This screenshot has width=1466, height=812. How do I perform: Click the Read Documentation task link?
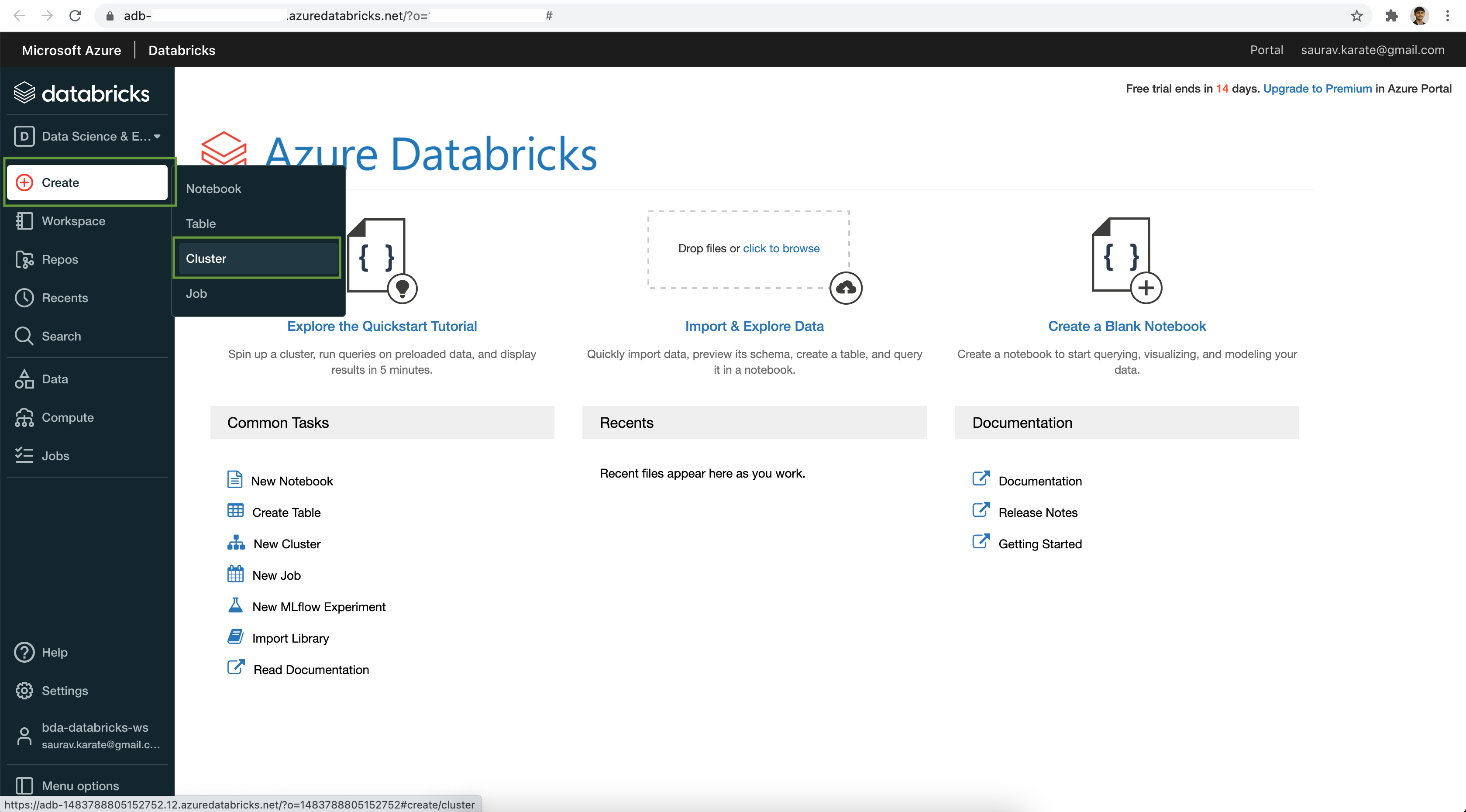pyautogui.click(x=311, y=670)
